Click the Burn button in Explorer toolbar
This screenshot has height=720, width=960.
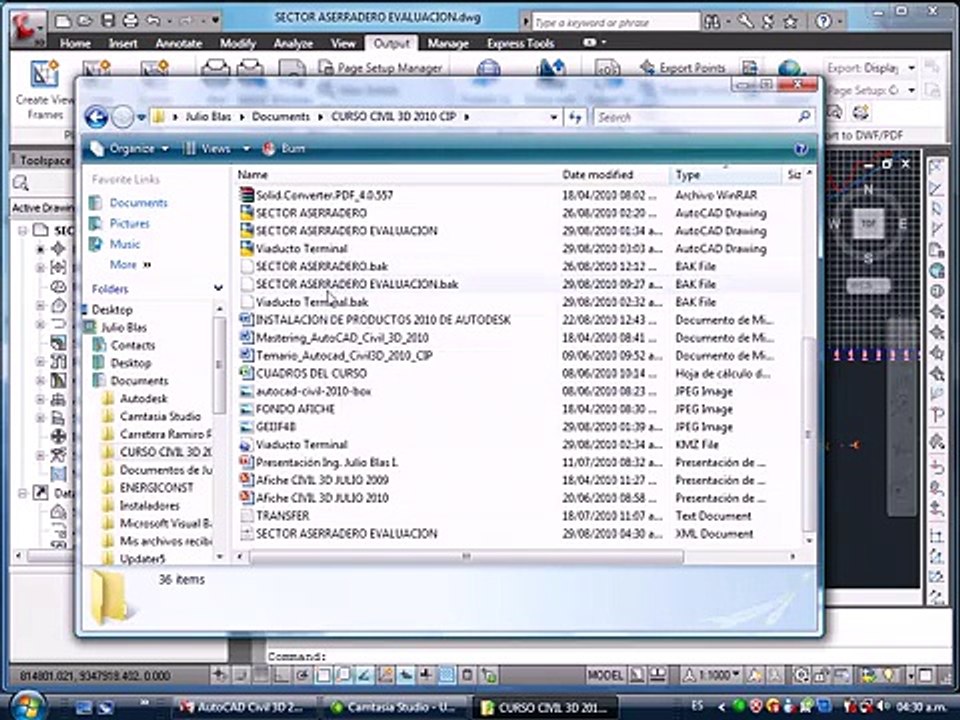[284, 149]
